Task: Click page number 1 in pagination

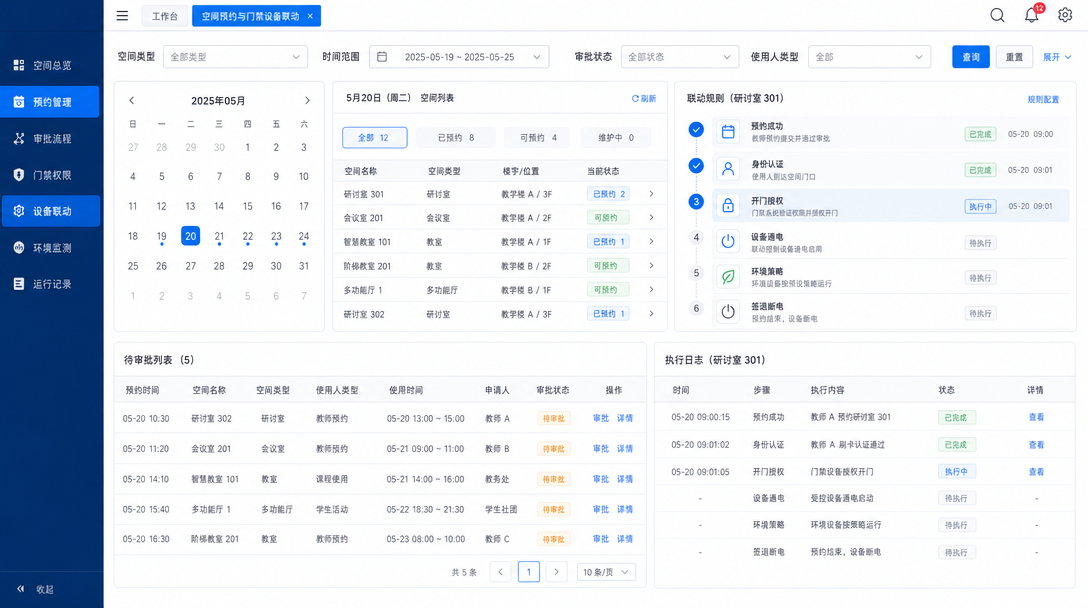Action: [x=529, y=572]
